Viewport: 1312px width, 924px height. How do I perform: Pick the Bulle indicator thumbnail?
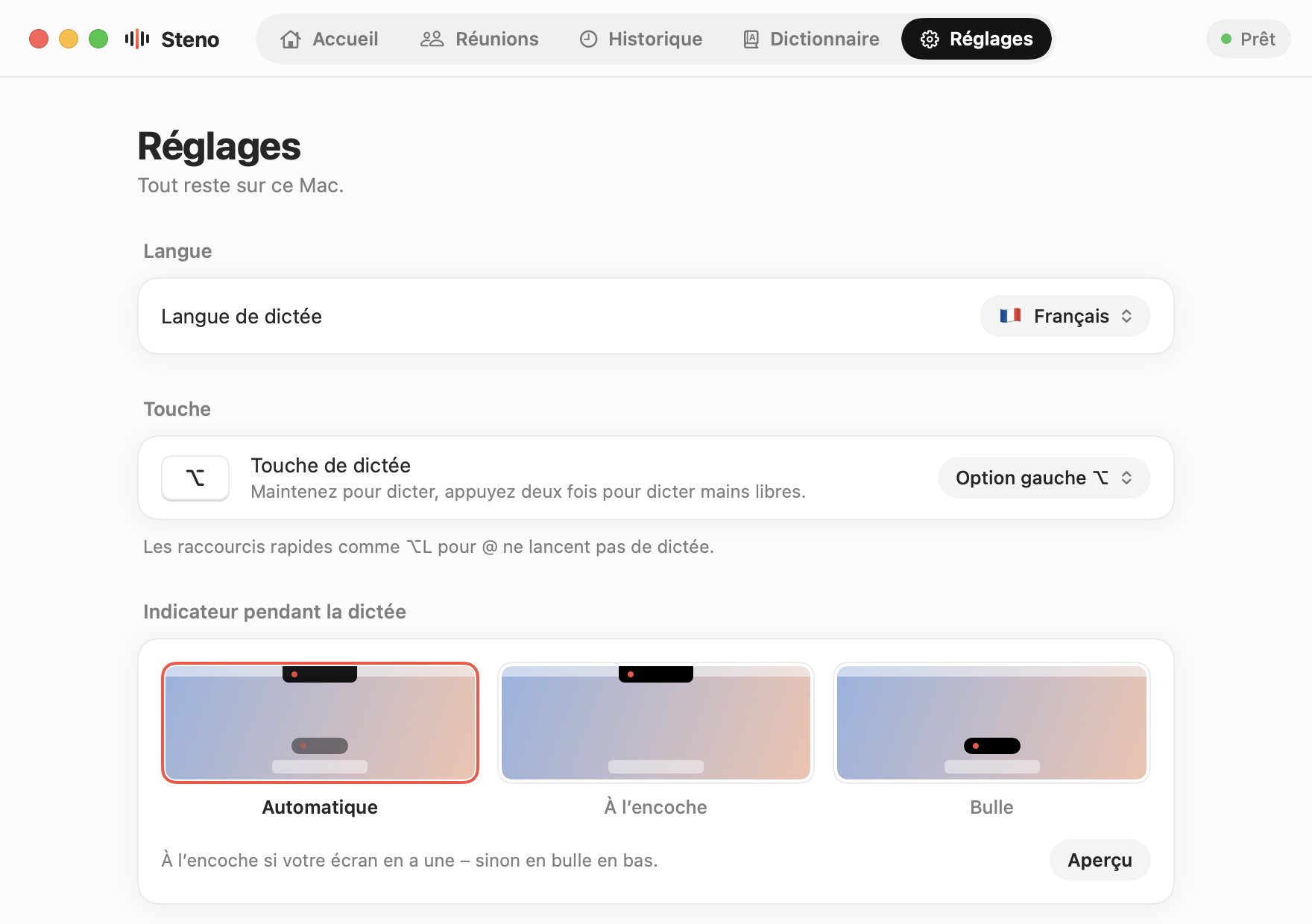pyautogui.click(x=991, y=723)
